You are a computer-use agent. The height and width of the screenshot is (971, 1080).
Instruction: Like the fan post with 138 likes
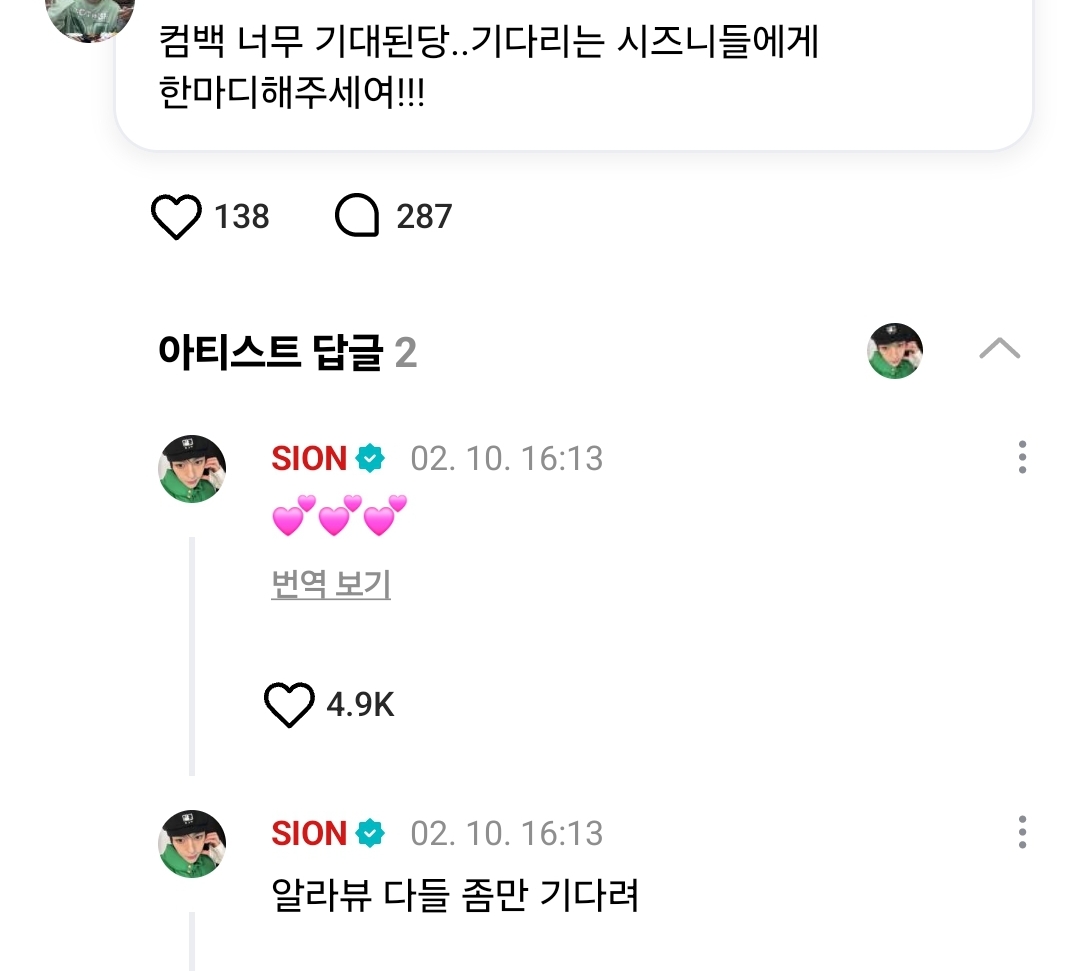tap(176, 216)
